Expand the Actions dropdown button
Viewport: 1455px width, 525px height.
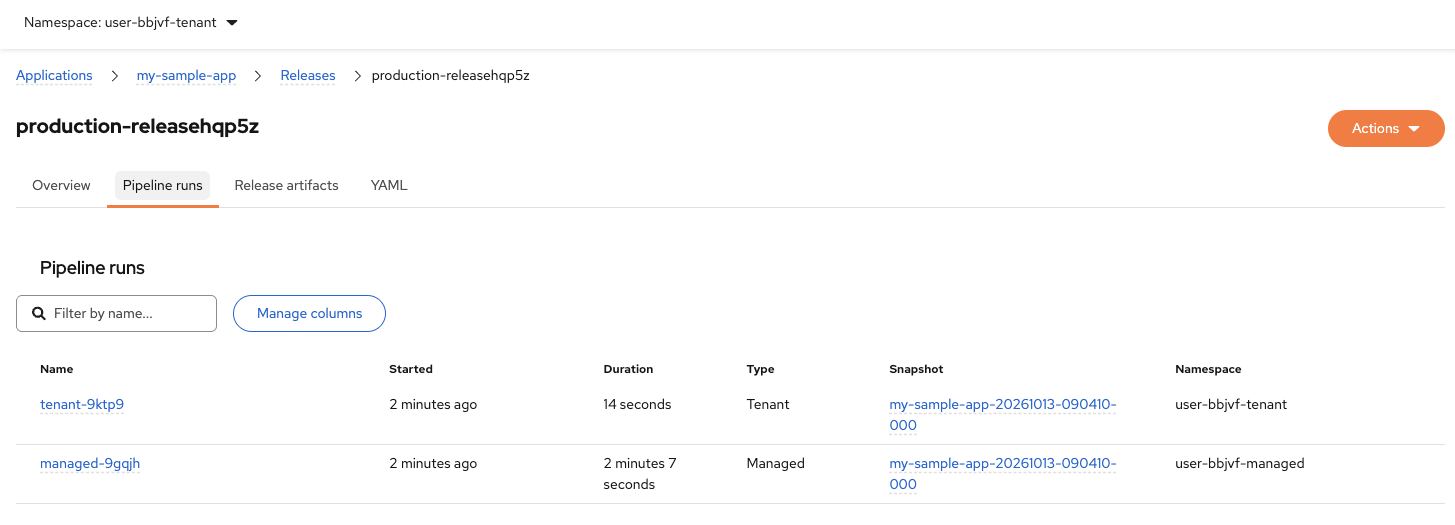coord(1386,128)
